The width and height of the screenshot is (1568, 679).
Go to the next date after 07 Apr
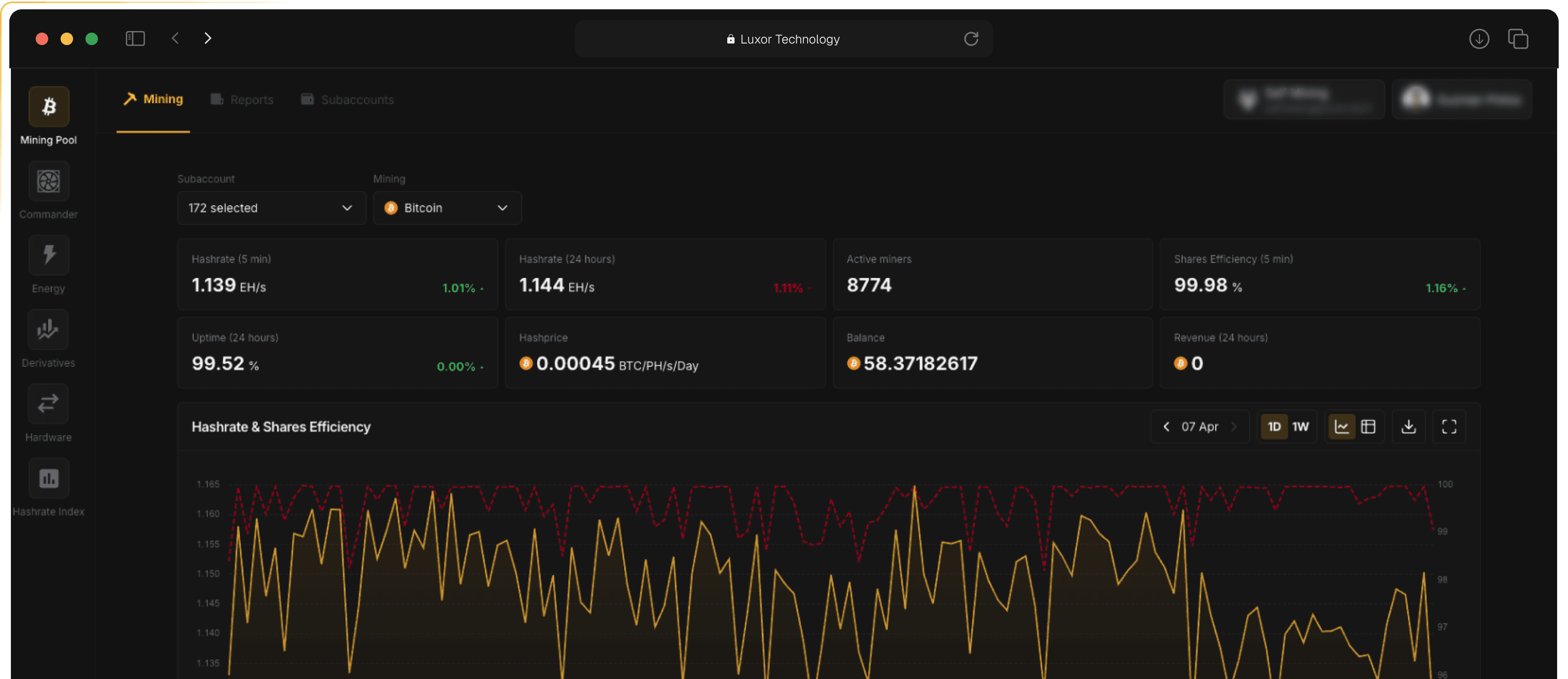point(1234,426)
